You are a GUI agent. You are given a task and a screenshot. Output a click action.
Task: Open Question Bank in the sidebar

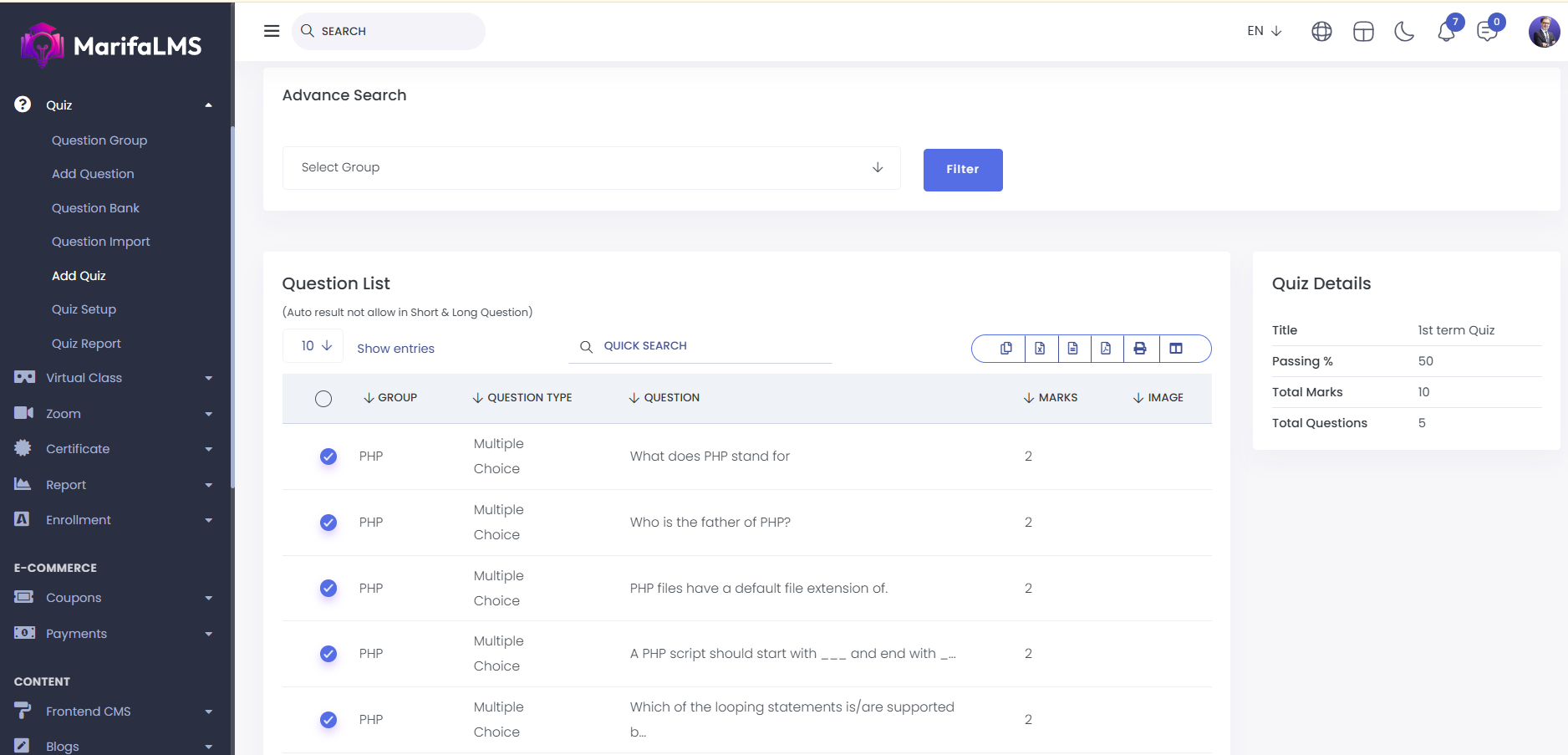tap(95, 208)
